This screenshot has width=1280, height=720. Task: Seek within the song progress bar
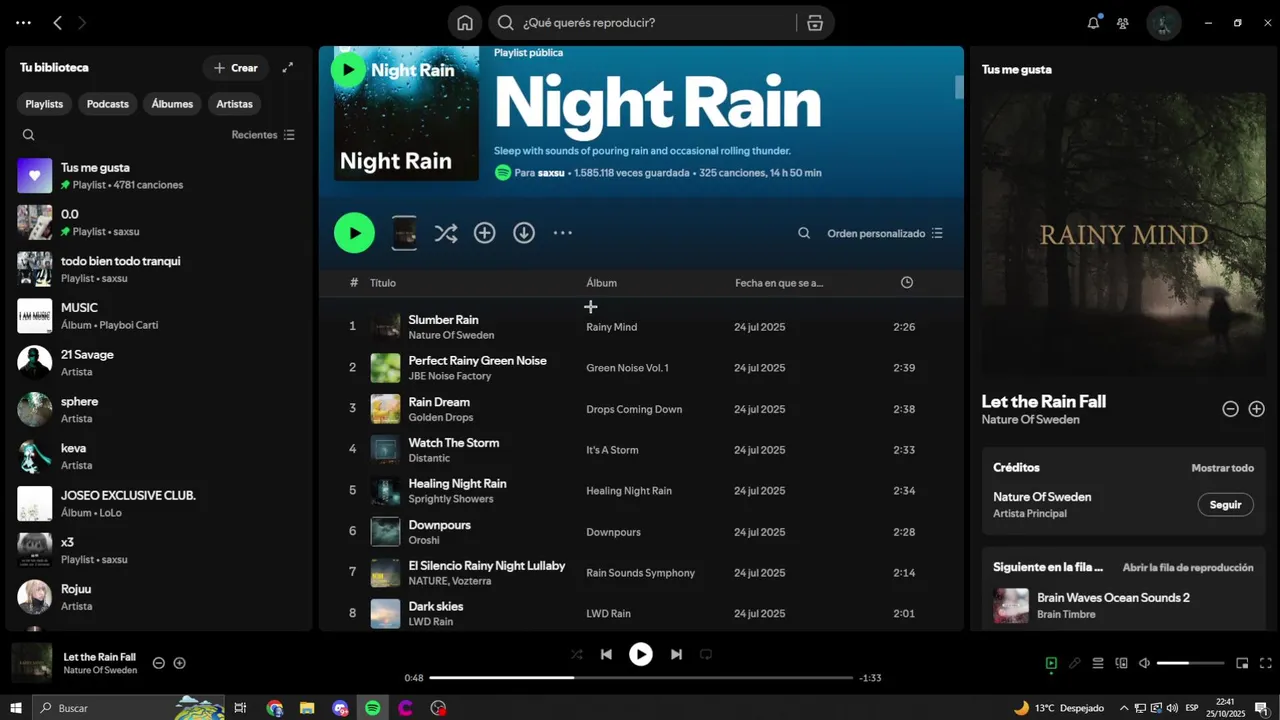tap(640, 677)
